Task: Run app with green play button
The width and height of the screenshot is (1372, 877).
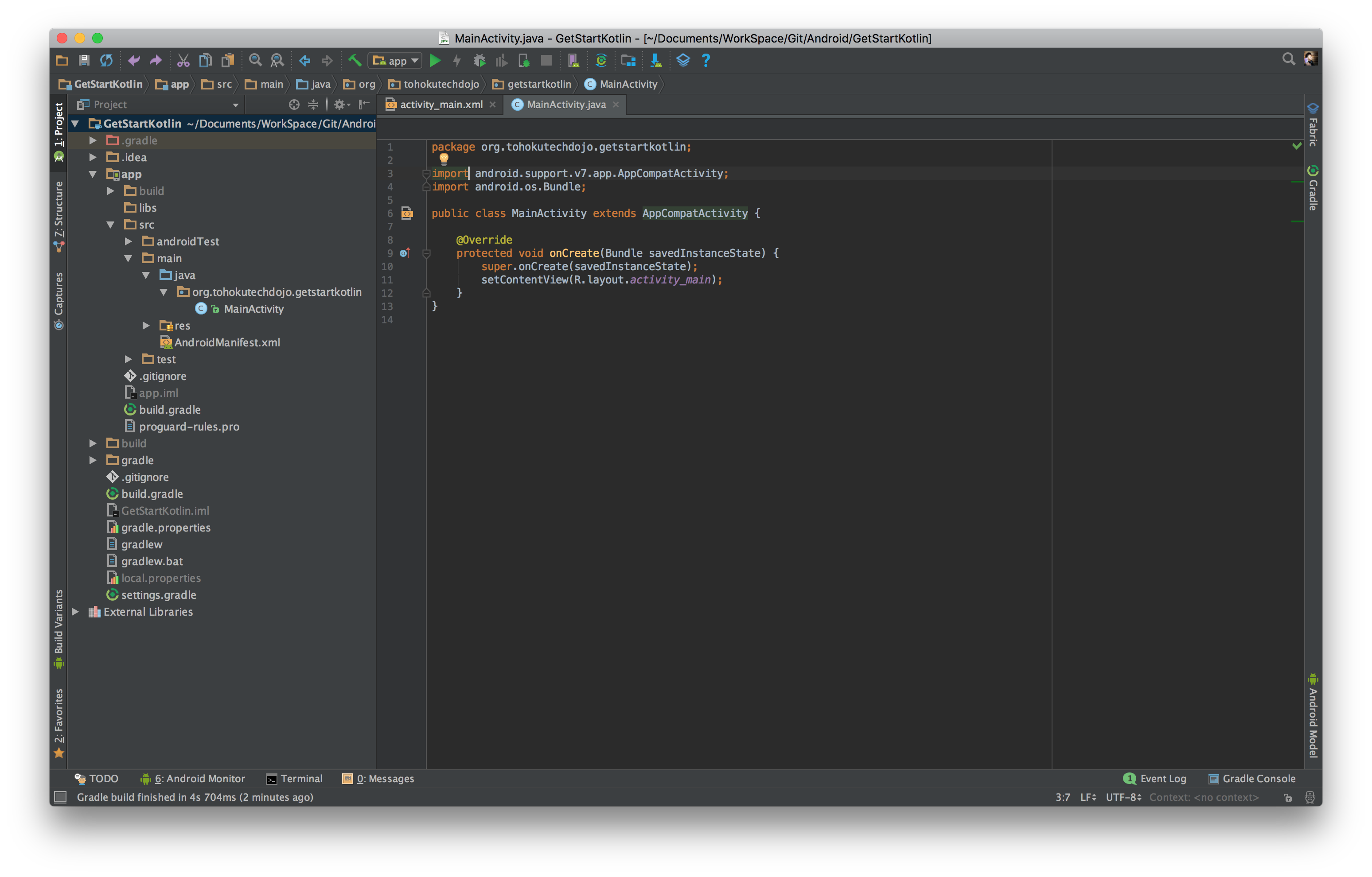Action: click(x=435, y=60)
